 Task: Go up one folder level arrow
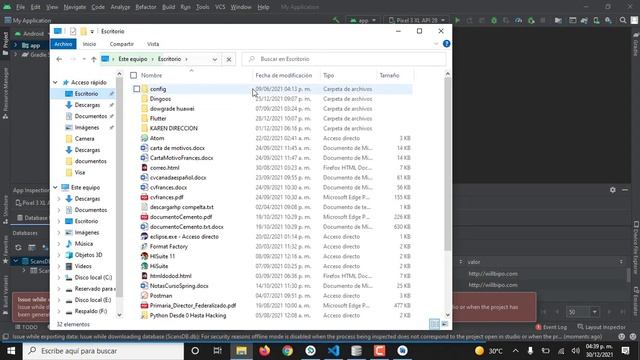pyautogui.click(x=93, y=59)
